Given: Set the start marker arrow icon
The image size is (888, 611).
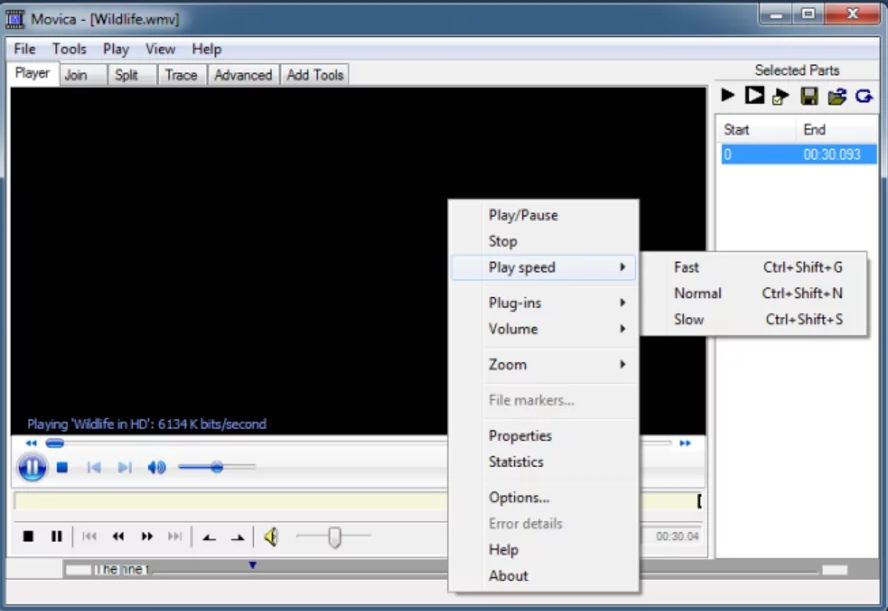Looking at the screenshot, I should 208,536.
